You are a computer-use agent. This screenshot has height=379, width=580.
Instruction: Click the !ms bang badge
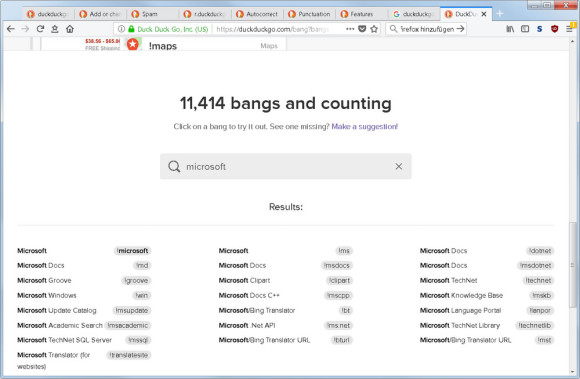pos(344,251)
